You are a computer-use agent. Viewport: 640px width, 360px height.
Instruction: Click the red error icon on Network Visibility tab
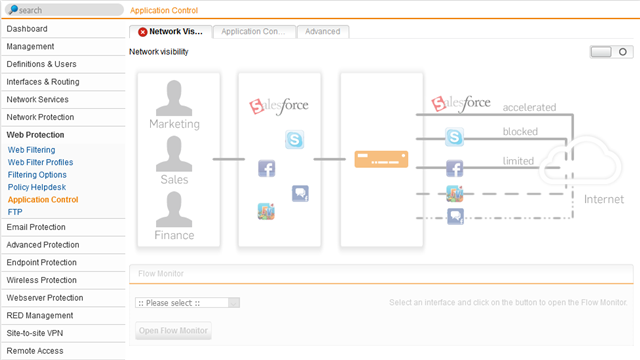coord(142,32)
